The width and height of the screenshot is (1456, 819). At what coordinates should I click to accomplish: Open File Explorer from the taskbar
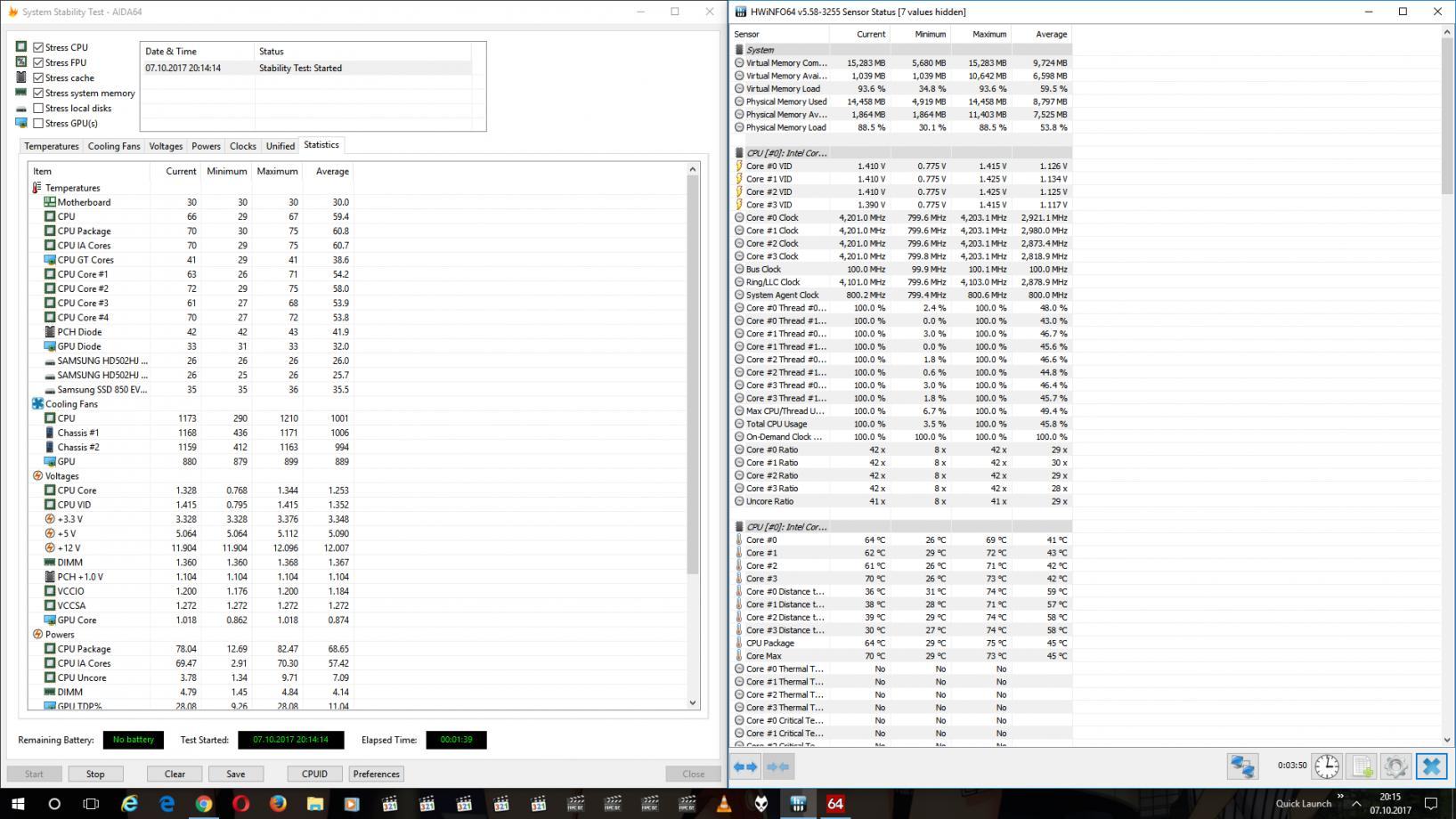coord(315,804)
